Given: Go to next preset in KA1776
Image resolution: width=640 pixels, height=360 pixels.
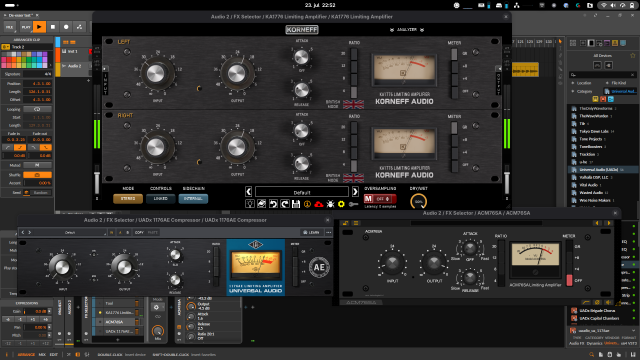Looking at the screenshot, I should tap(355, 191).
